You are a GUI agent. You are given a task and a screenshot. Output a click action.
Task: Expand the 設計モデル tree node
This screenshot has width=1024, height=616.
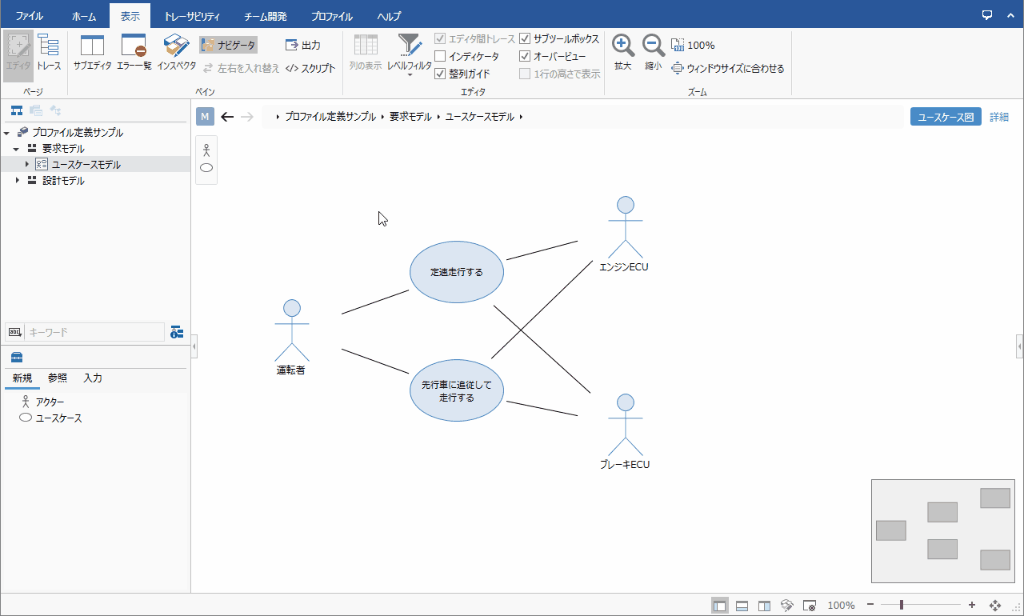[17, 181]
